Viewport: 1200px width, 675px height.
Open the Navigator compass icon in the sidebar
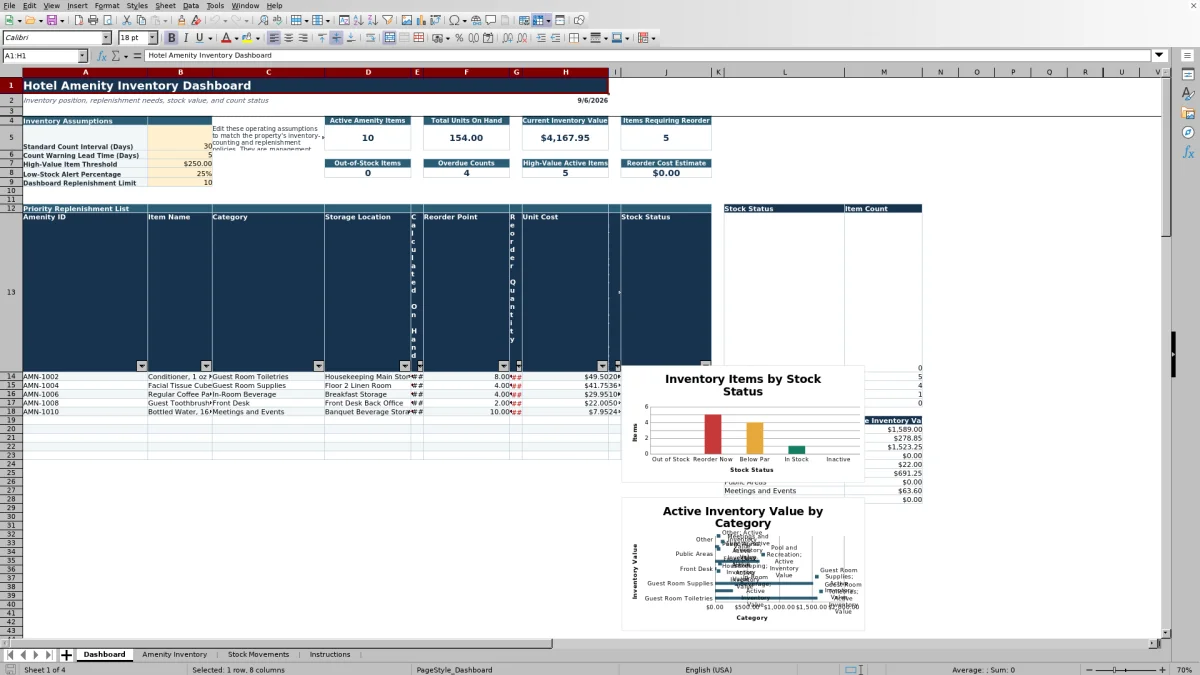click(1188, 132)
